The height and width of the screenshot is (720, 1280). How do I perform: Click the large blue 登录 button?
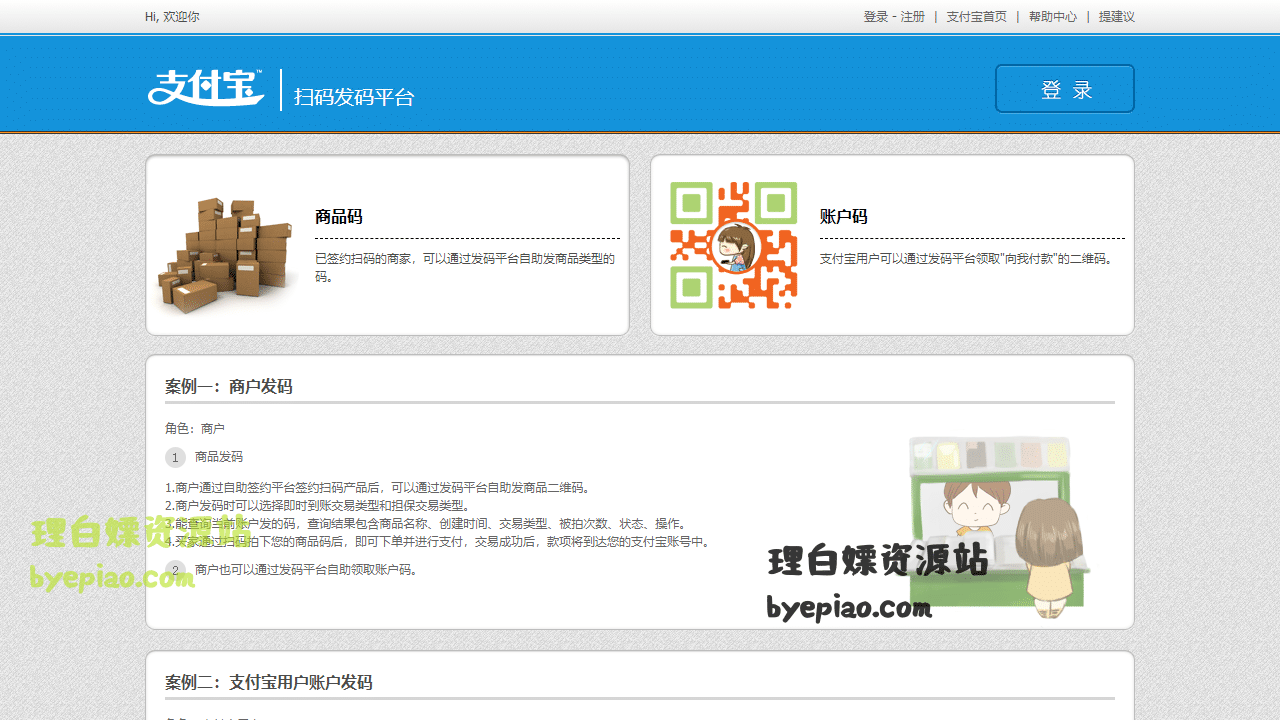click(x=1065, y=89)
